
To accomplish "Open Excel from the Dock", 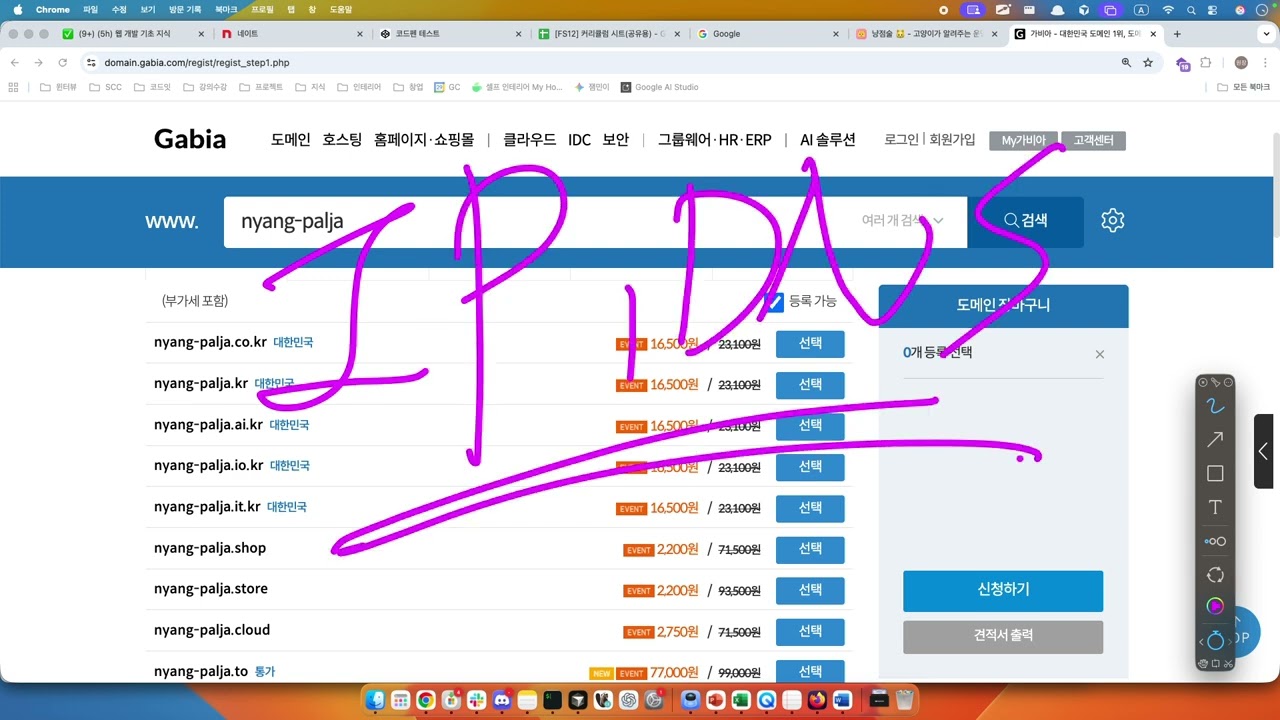I will click(741, 700).
